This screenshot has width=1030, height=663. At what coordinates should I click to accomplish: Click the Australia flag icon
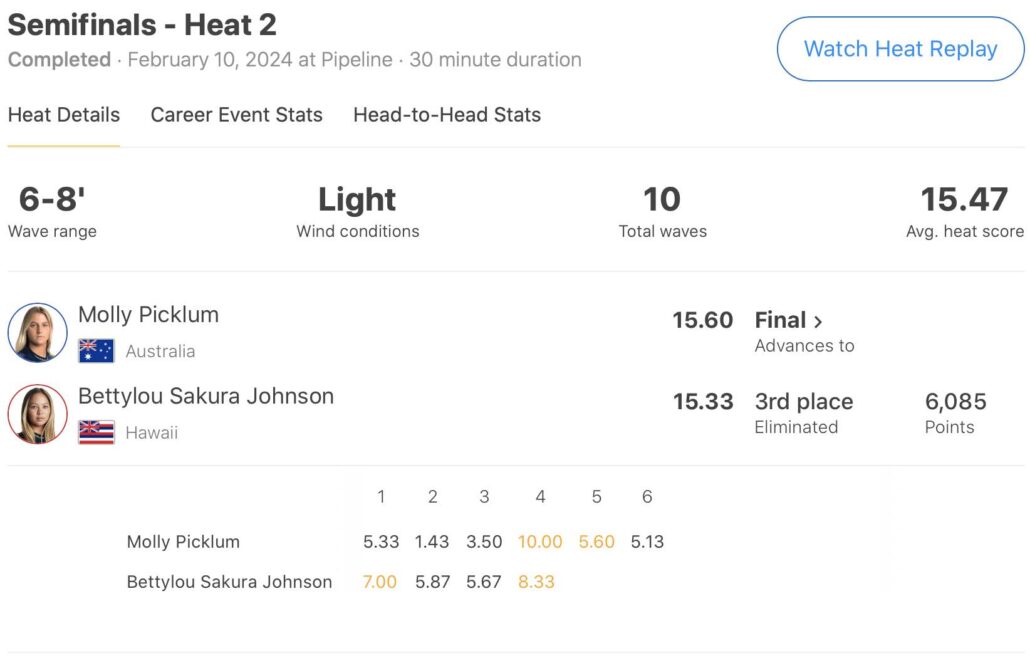[x=96, y=351]
